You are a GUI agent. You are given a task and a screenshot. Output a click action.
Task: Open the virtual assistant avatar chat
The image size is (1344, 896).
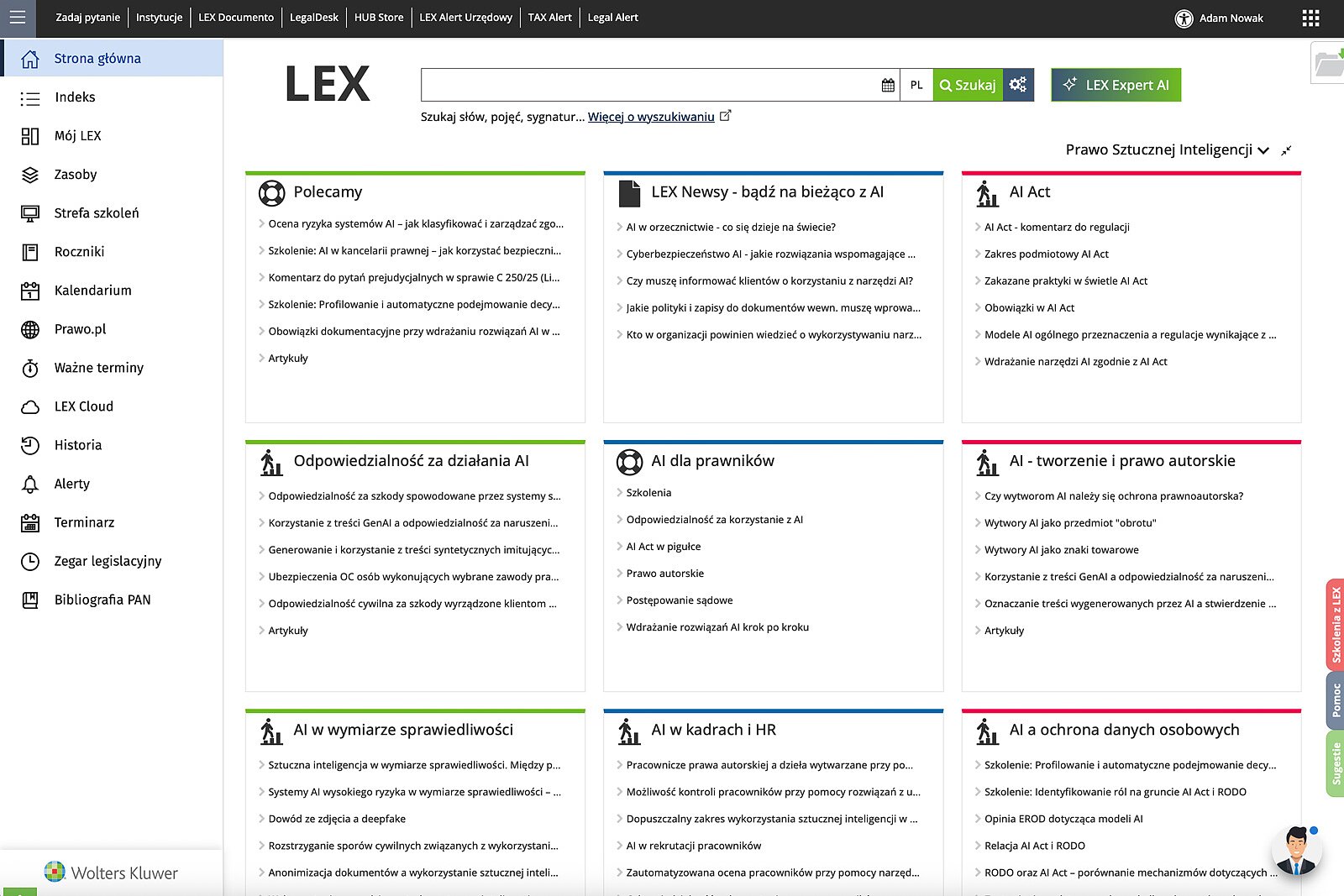(x=1294, y=850)
